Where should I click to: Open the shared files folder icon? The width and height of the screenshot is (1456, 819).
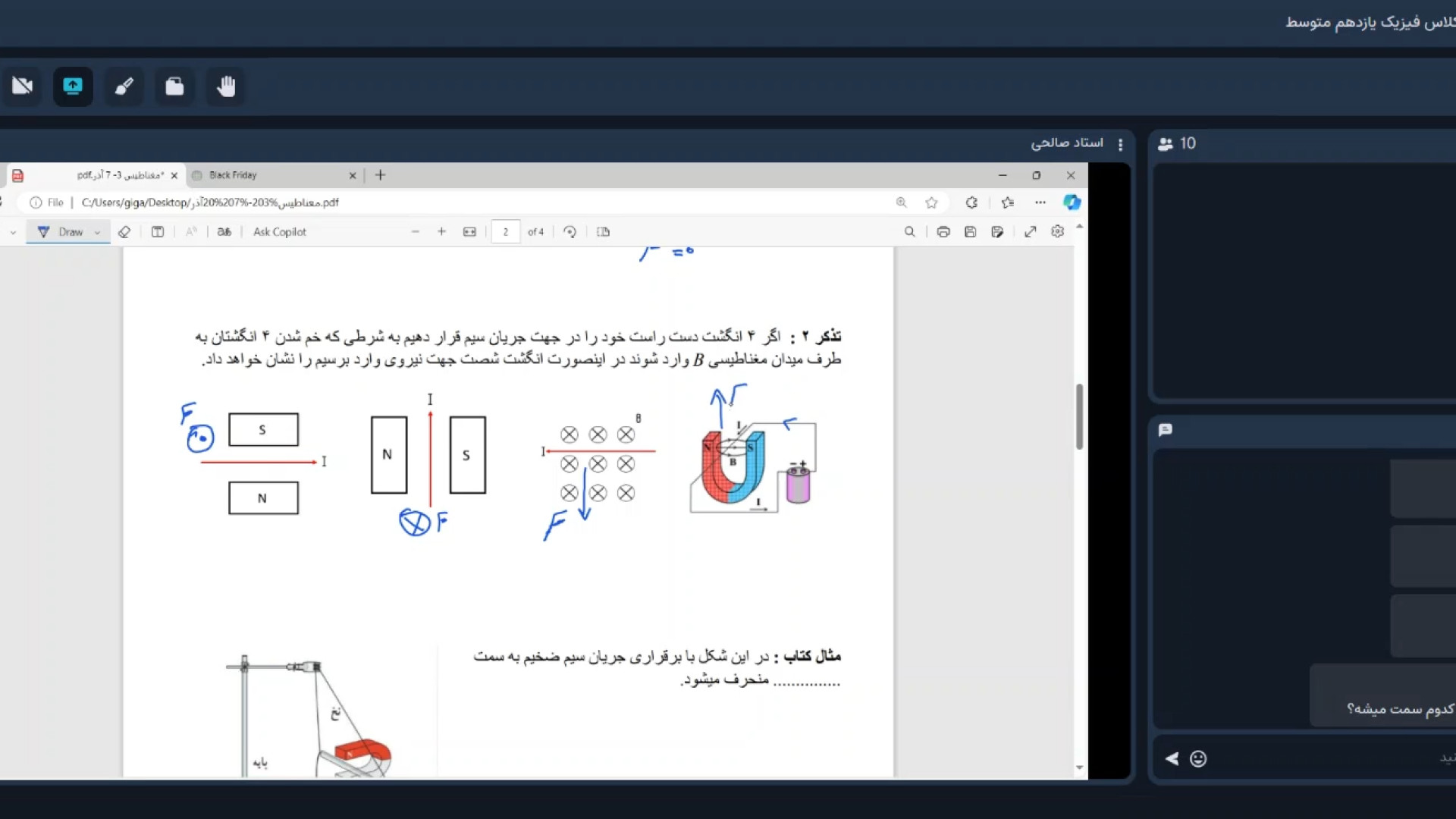[174, 86]
